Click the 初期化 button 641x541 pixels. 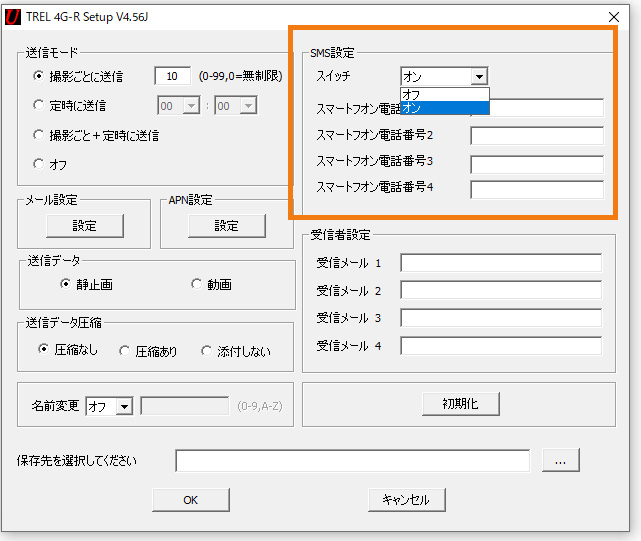(461, 404)
